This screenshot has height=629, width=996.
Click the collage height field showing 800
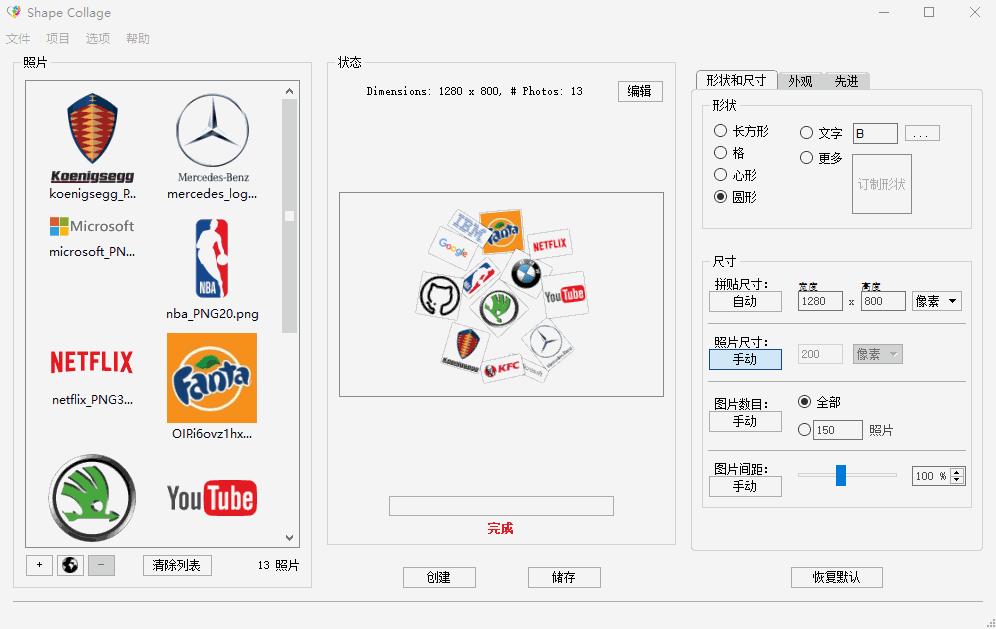point(883,301)
